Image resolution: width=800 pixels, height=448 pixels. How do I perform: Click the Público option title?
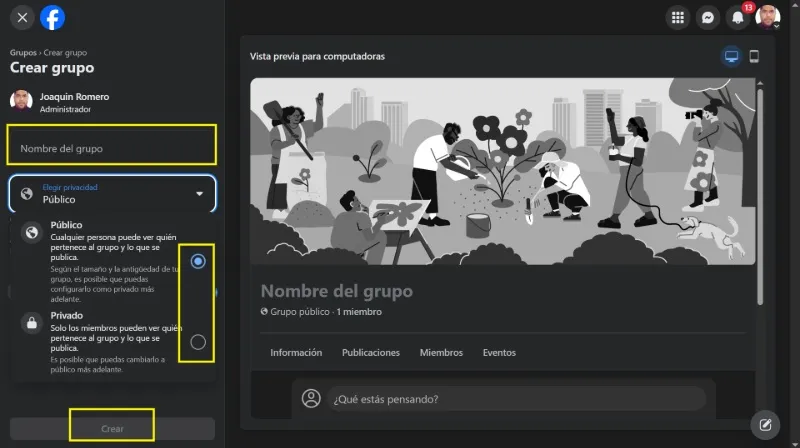[x=66, y=225]
